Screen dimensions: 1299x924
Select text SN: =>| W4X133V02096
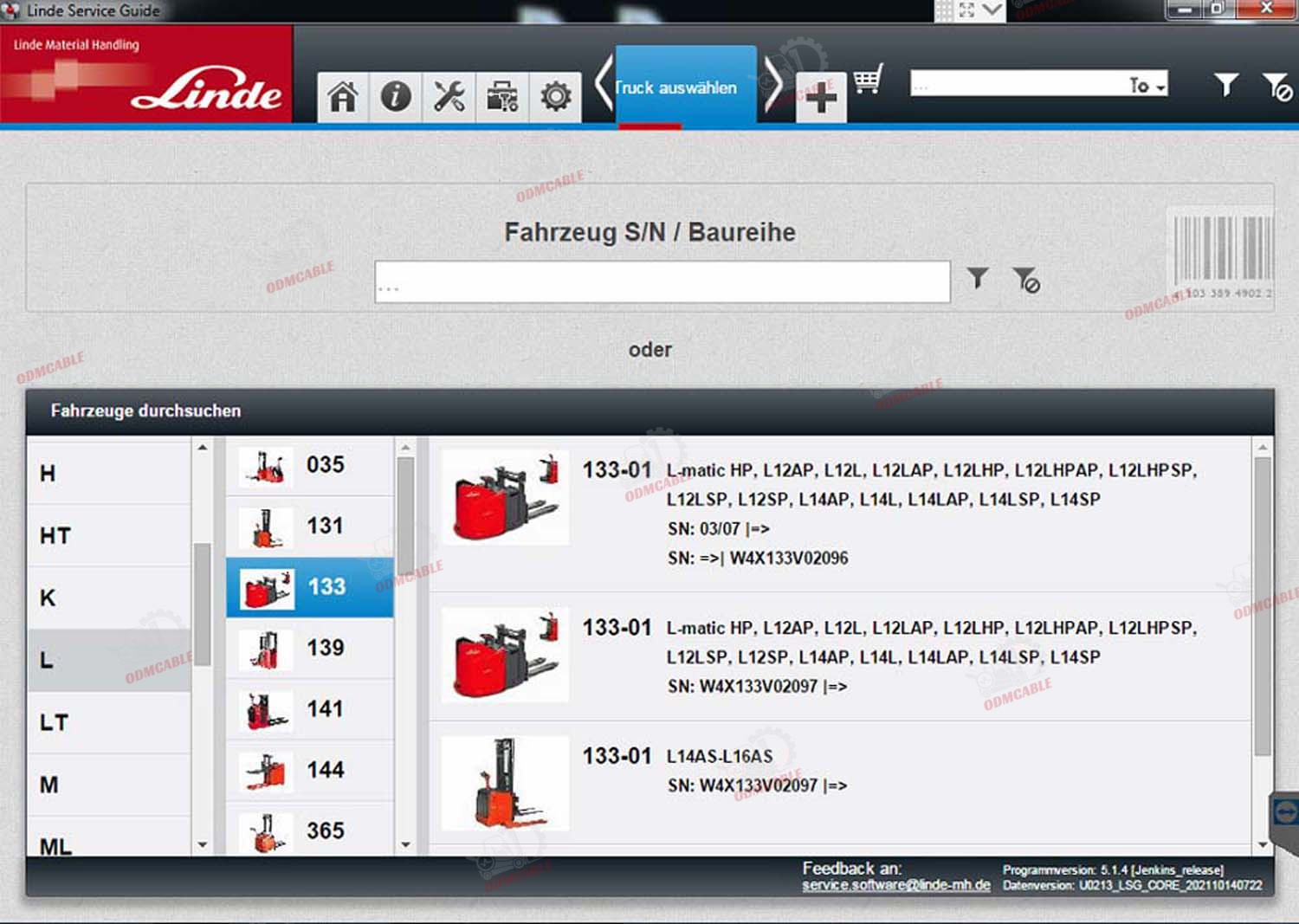coord(758,559)
